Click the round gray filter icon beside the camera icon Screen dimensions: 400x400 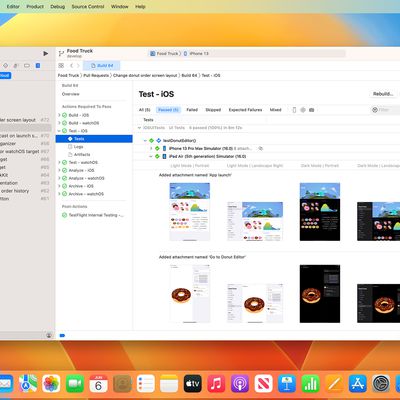[x=303, y=110]
